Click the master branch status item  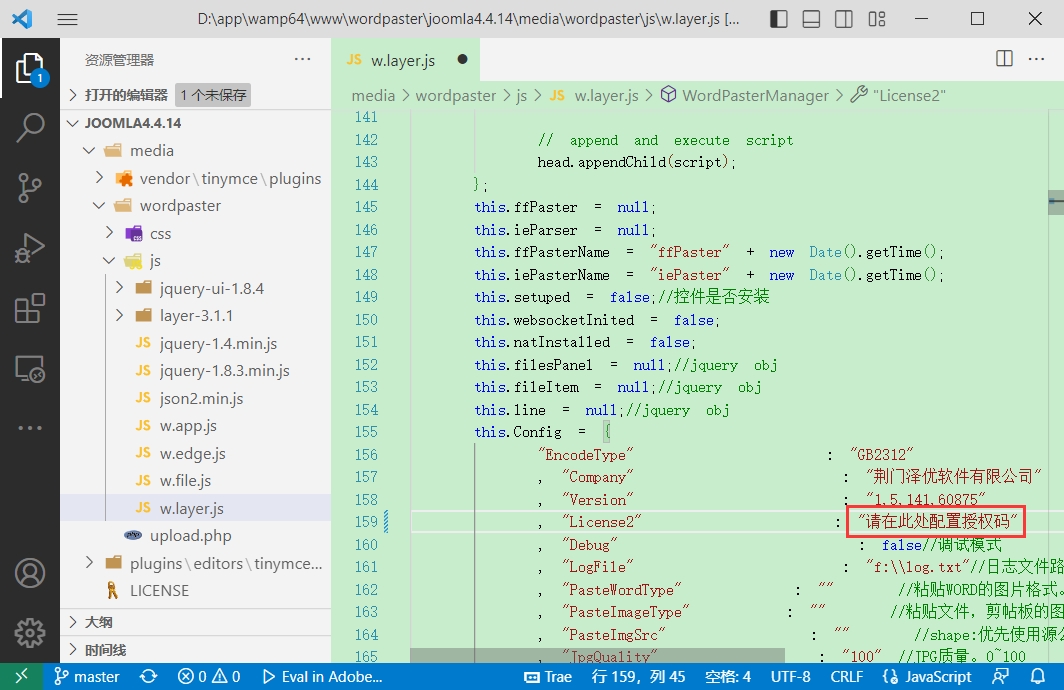coord(87,676)
